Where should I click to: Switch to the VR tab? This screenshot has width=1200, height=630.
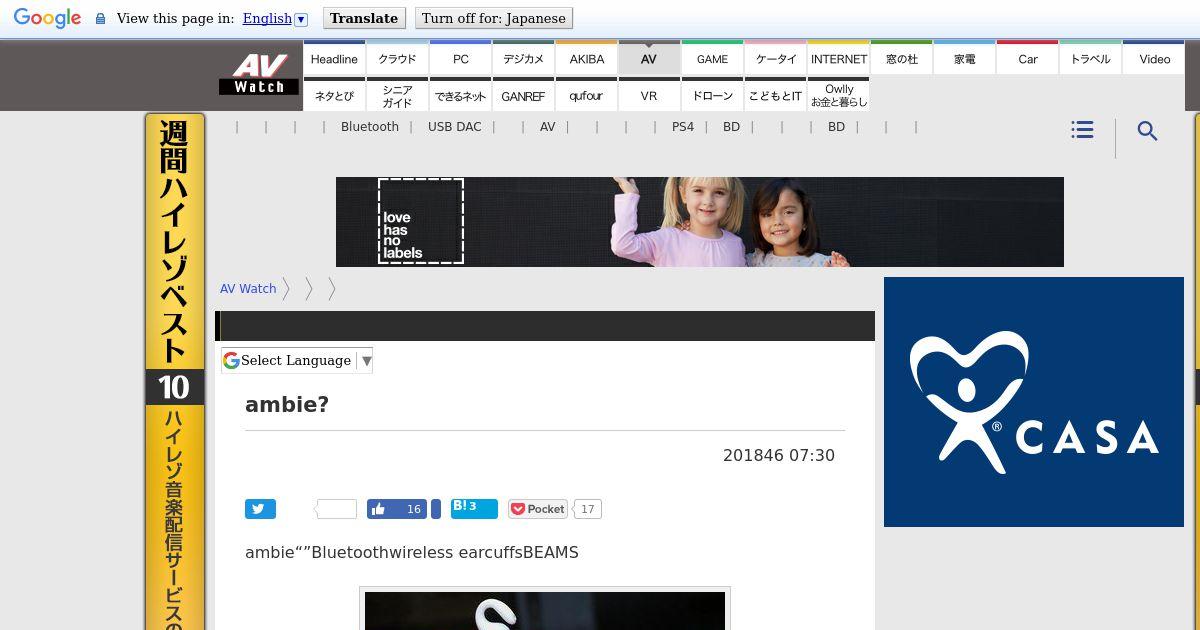[649, 95]
